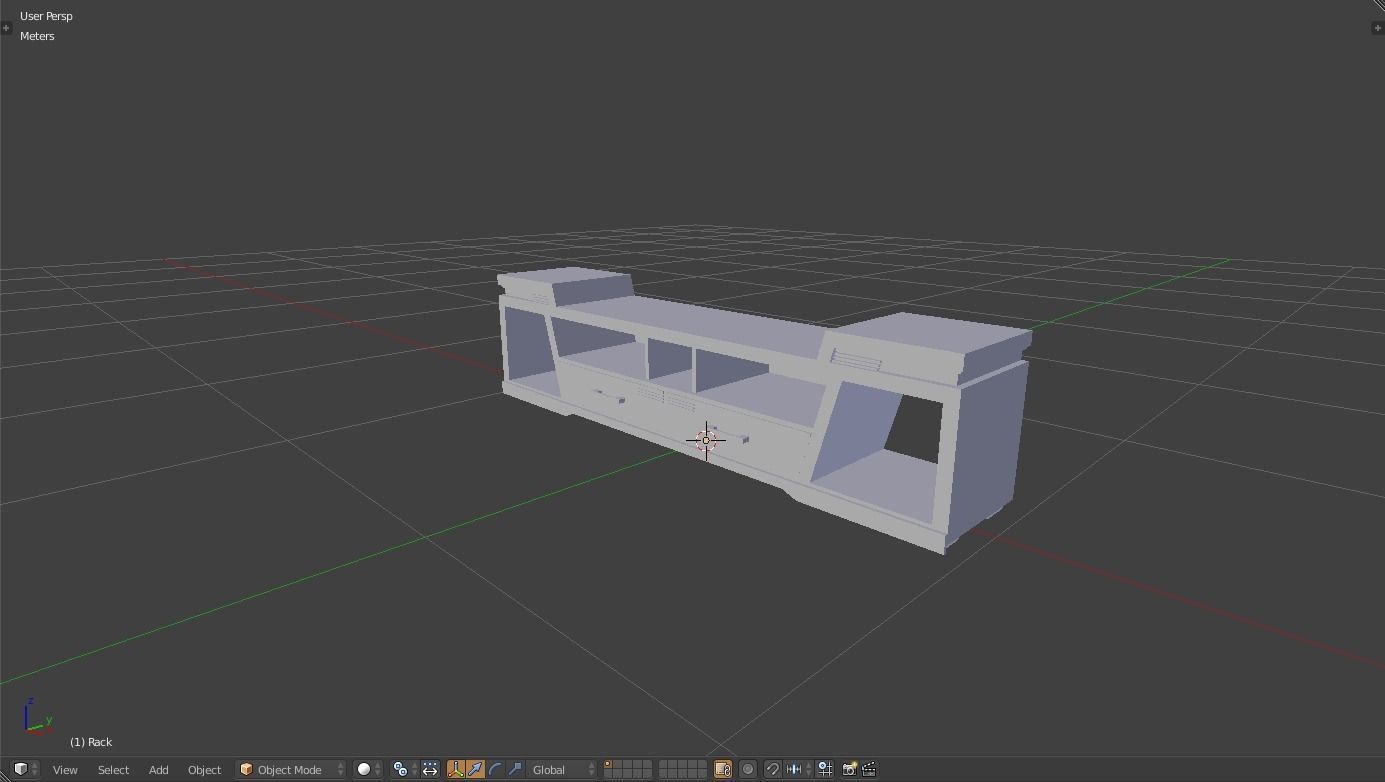
Task: Open the Global transform orientation dropdown
Action: pyautogui.click(x=562, y=769)
